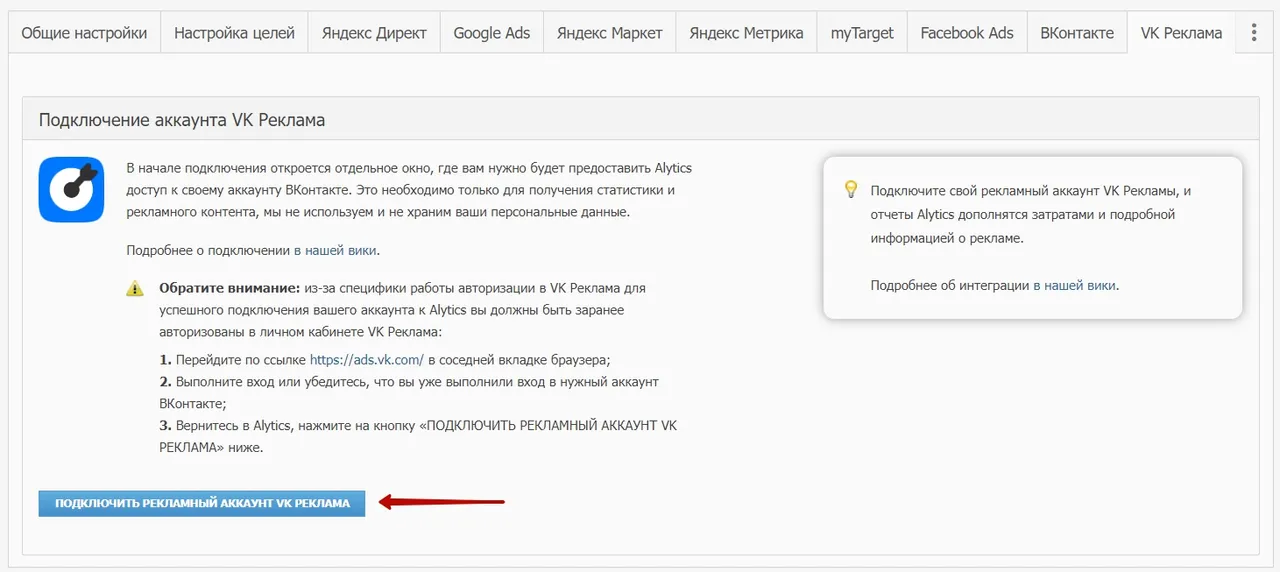1280x572 pixels.
Task: Go to the Яндекс Маркет tab
Action: pyautogui.click(x=609, y=33)
